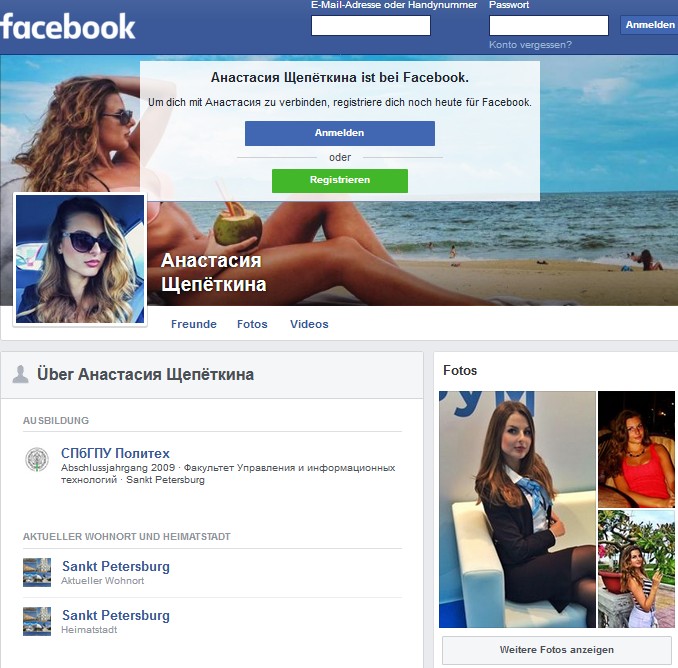678x668 pixels.
Task: Click the blue Anmelden button in signup box
Action: [x=340, y=133]
